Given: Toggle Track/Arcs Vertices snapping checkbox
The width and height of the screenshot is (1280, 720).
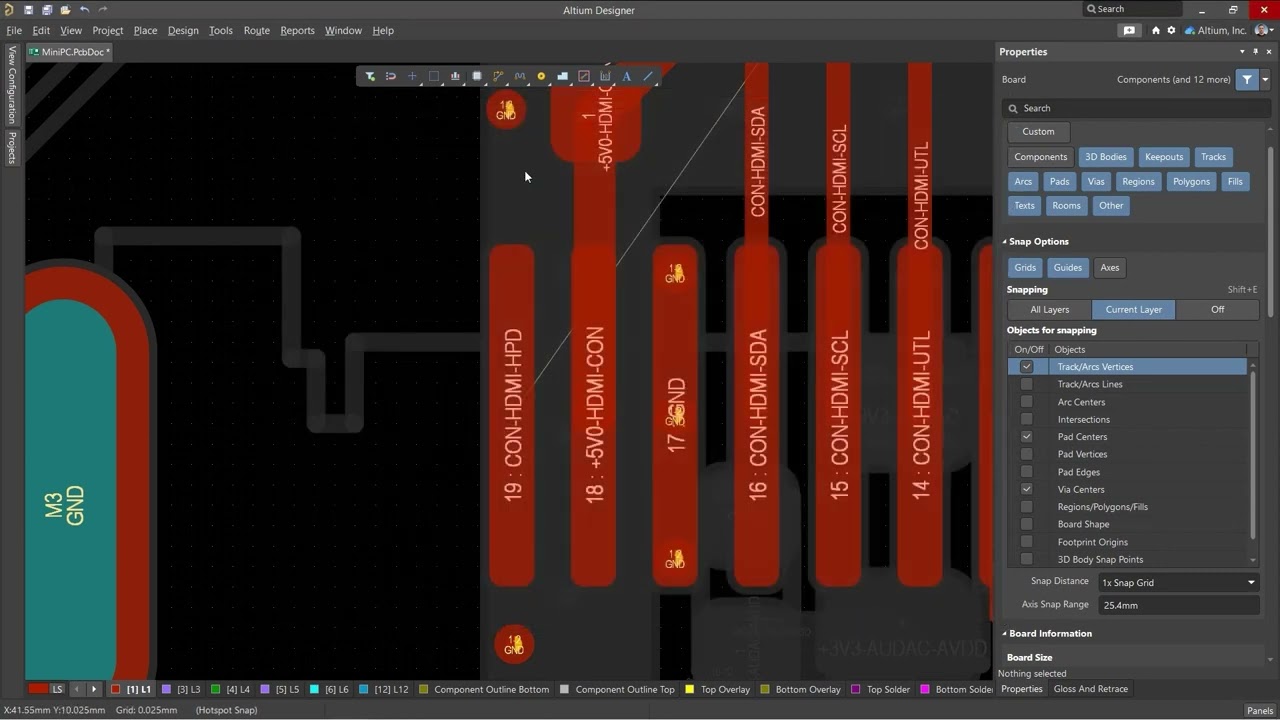Looking at the screenshot, I should click(x=1026, y=367).
